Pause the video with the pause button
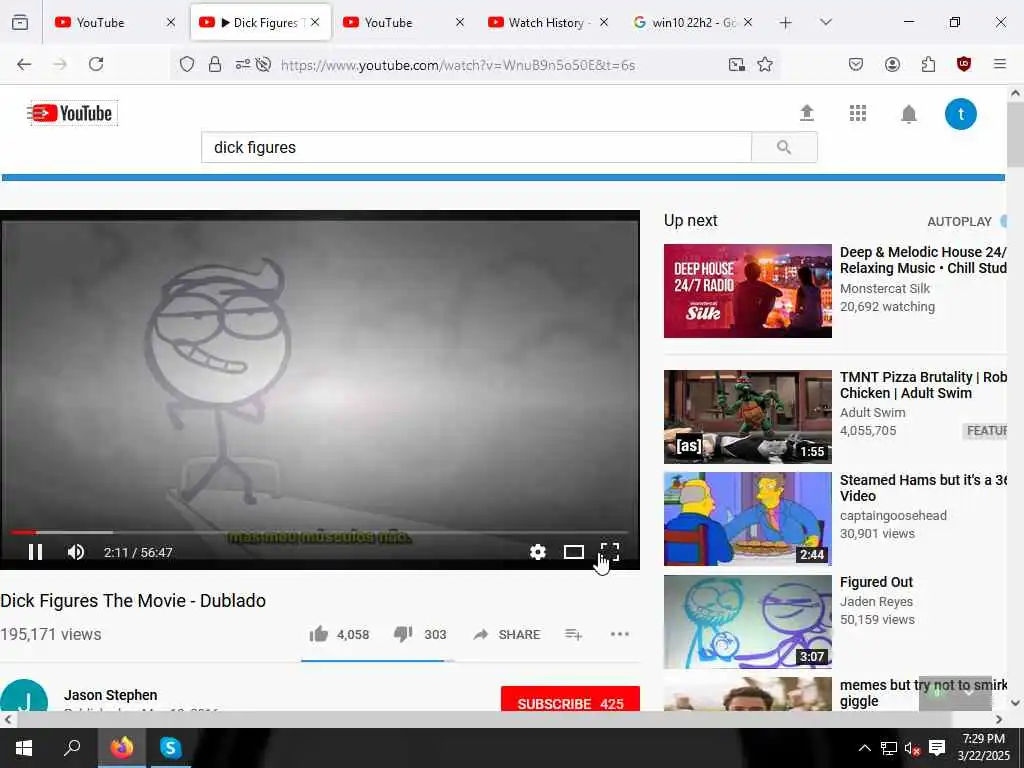 pyautogui.click(x=35, y=552)
